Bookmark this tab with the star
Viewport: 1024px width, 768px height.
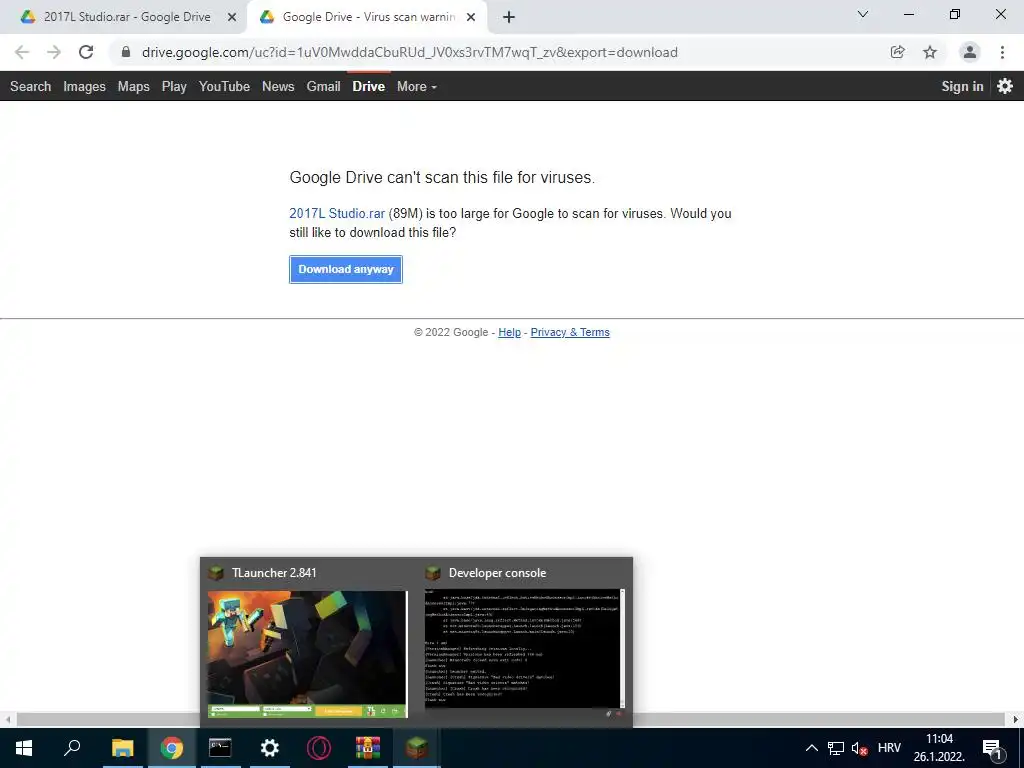pyautogui.click(x=930, y=52)
